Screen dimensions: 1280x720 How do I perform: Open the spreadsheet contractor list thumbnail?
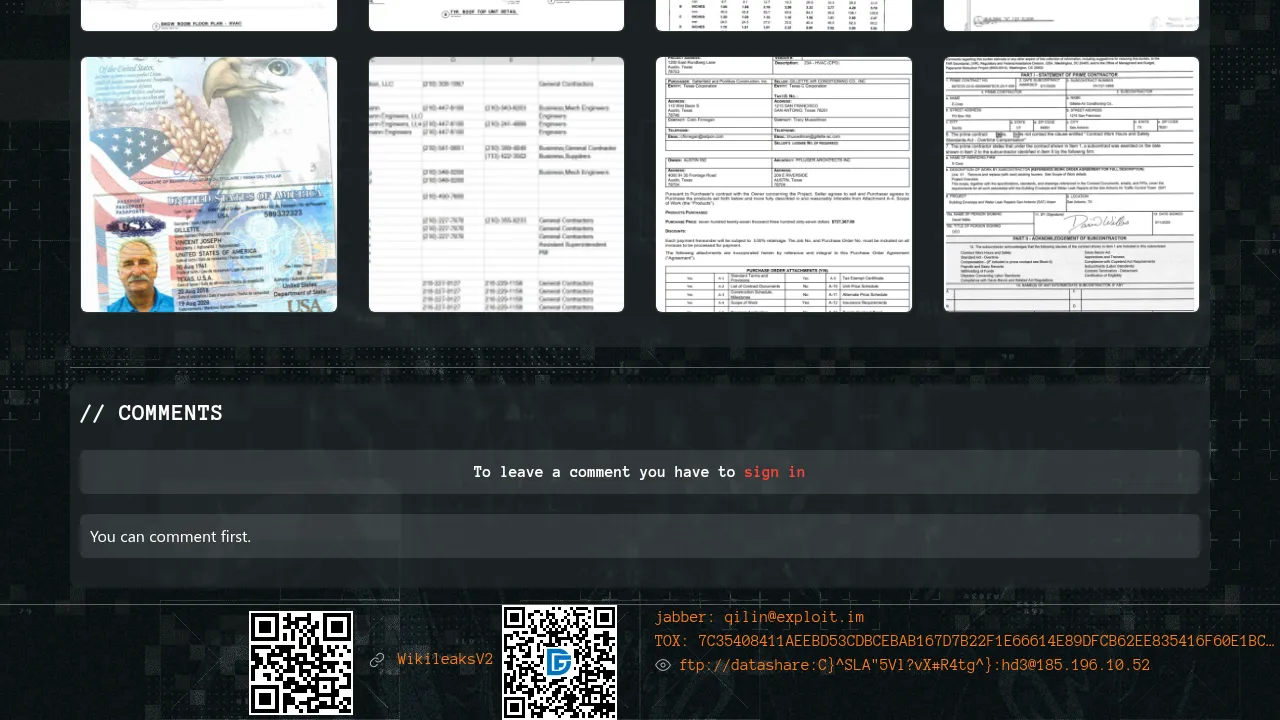pos(496,185)
